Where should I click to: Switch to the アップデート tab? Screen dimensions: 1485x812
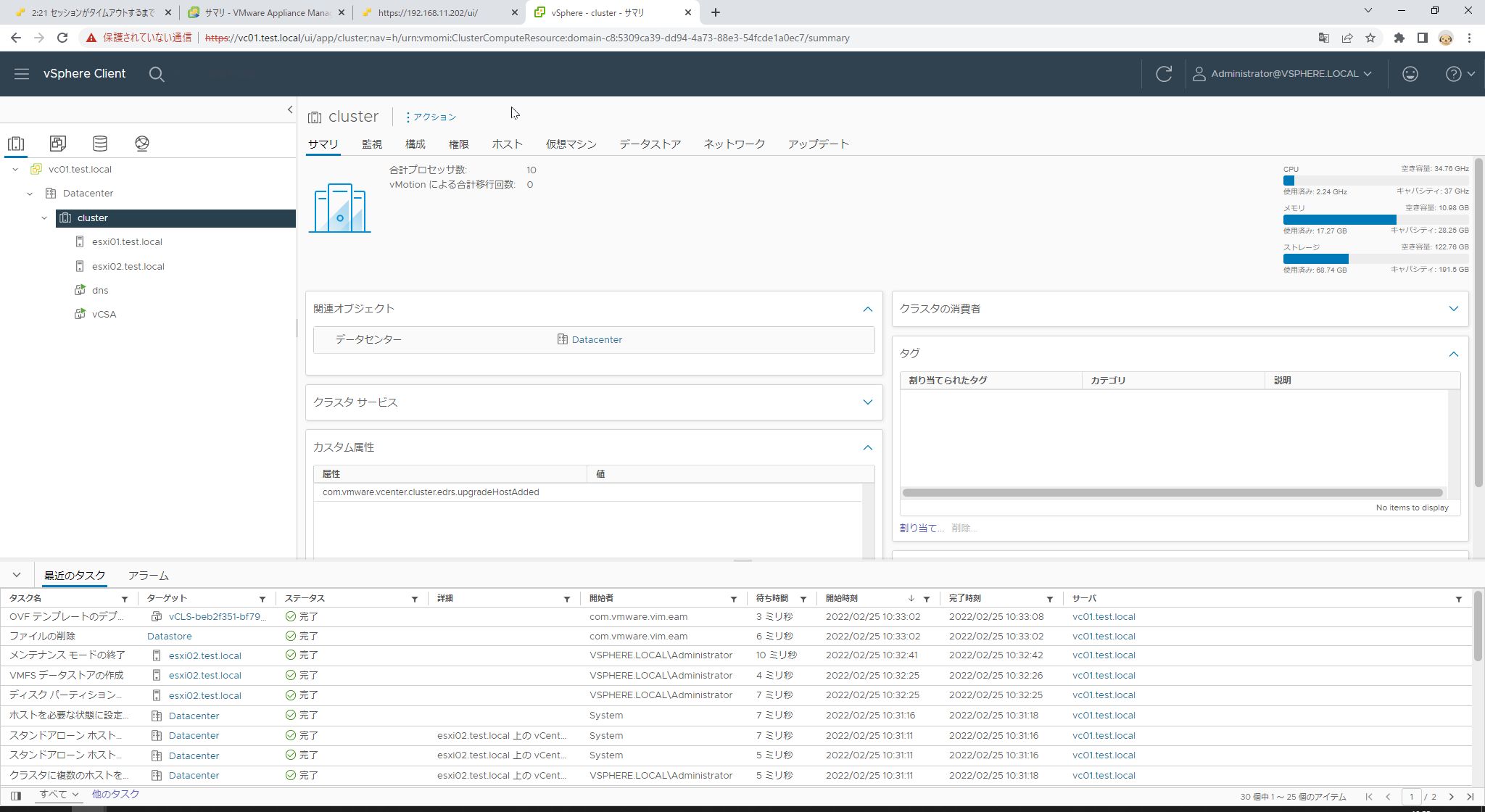[x=819, y=144]
